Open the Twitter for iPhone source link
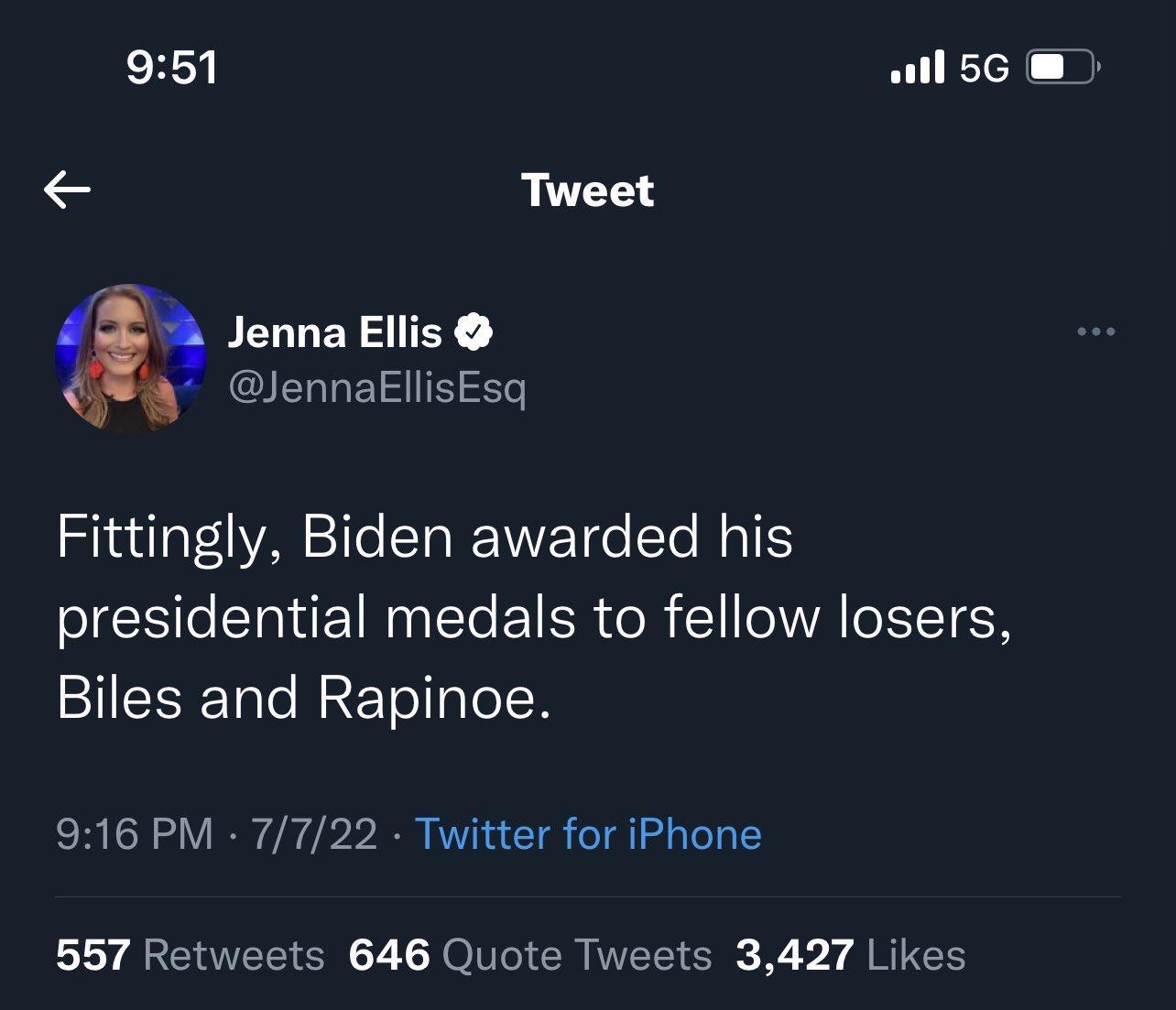The image size is (1176, 1010). tap(588, 834)
